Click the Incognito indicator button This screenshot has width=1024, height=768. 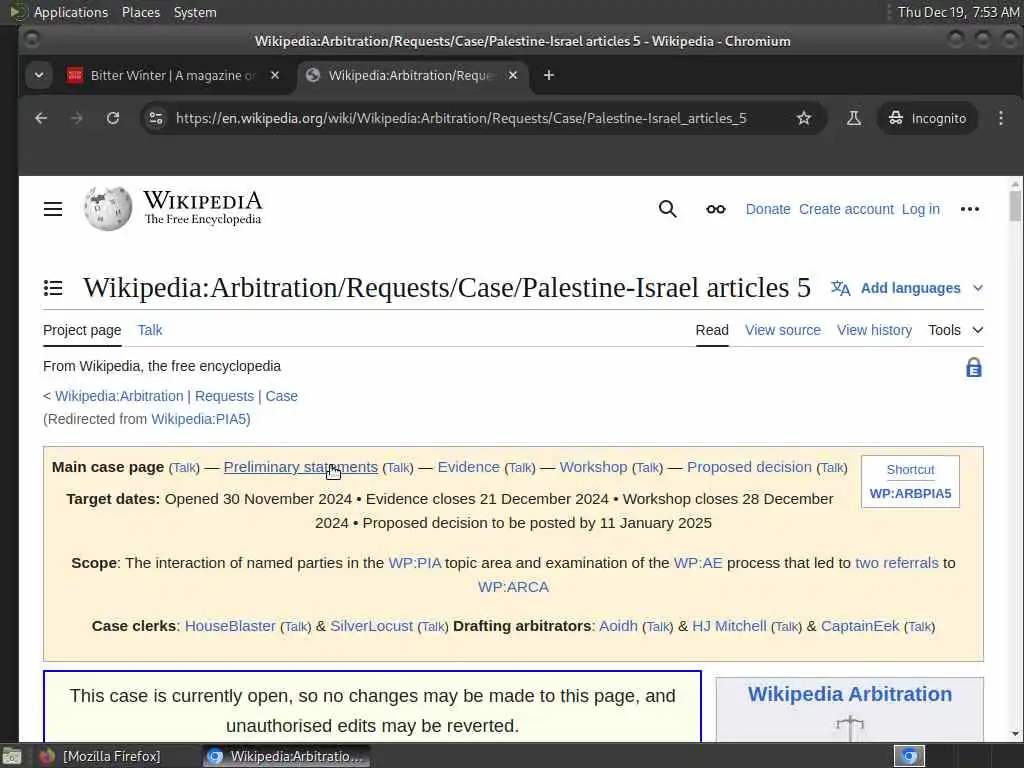927,118
